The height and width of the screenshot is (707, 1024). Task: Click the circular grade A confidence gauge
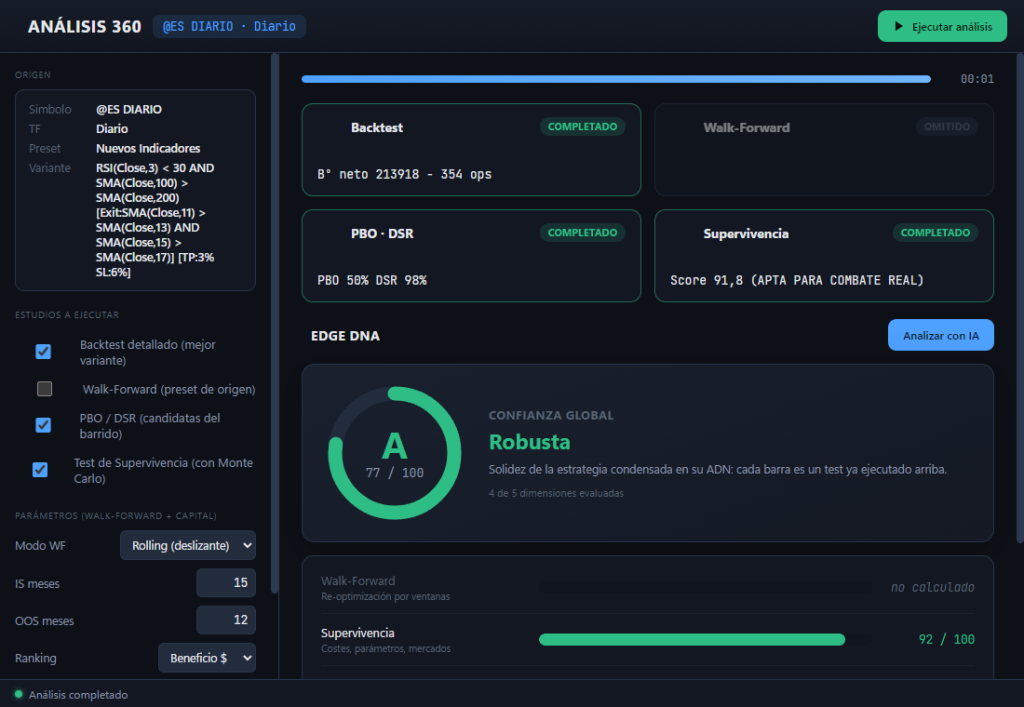(x=394, y=453)
